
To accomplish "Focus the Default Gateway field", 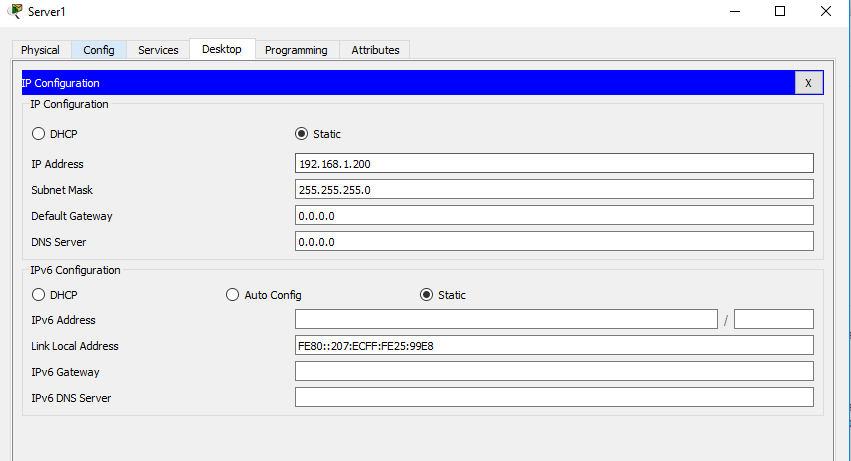I will coord(554,216).
